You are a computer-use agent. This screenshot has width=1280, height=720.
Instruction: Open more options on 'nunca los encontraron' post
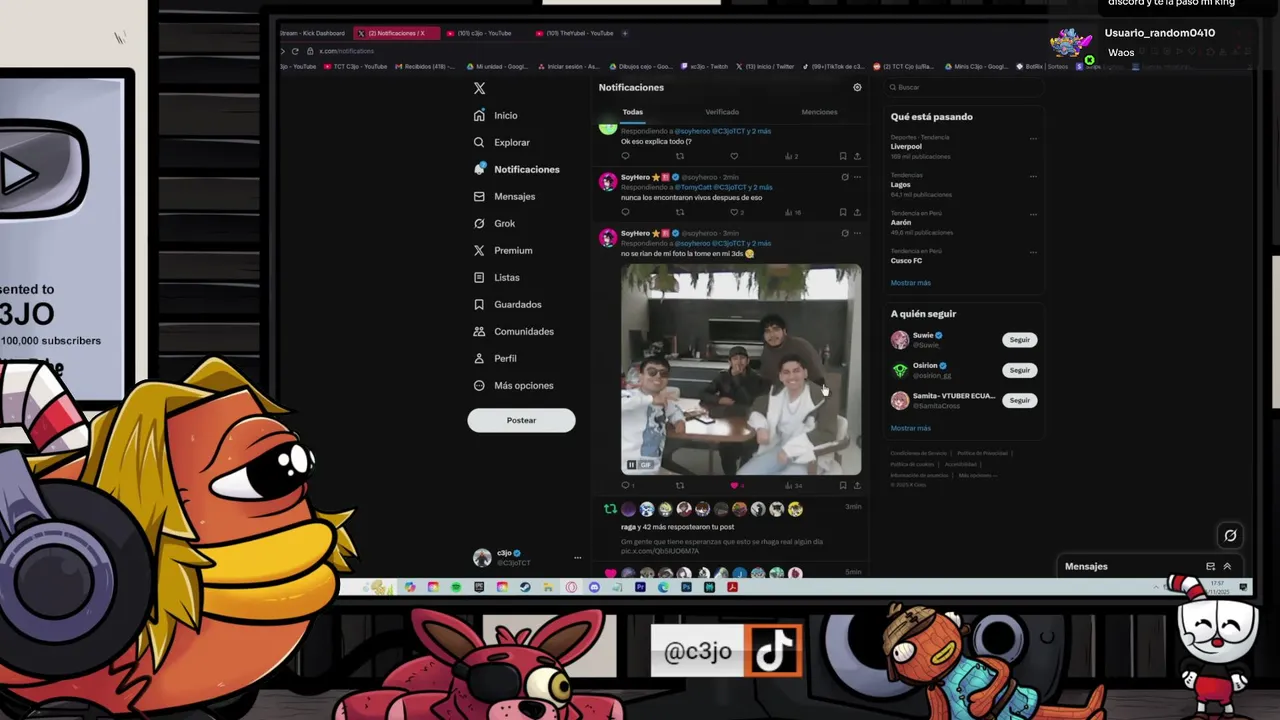pyautogui.click(x=857, y=177)
